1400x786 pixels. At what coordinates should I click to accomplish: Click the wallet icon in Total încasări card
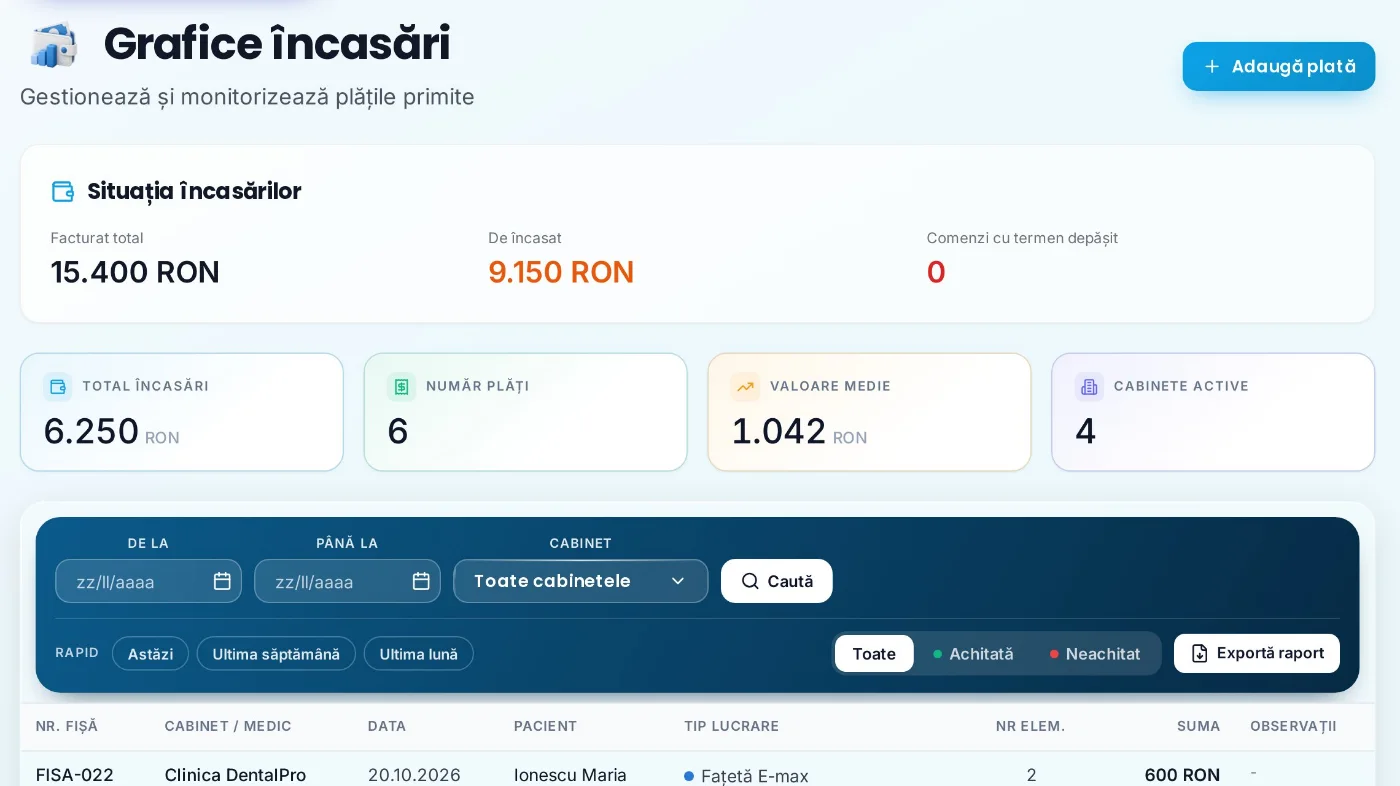[x=58, y=386]
